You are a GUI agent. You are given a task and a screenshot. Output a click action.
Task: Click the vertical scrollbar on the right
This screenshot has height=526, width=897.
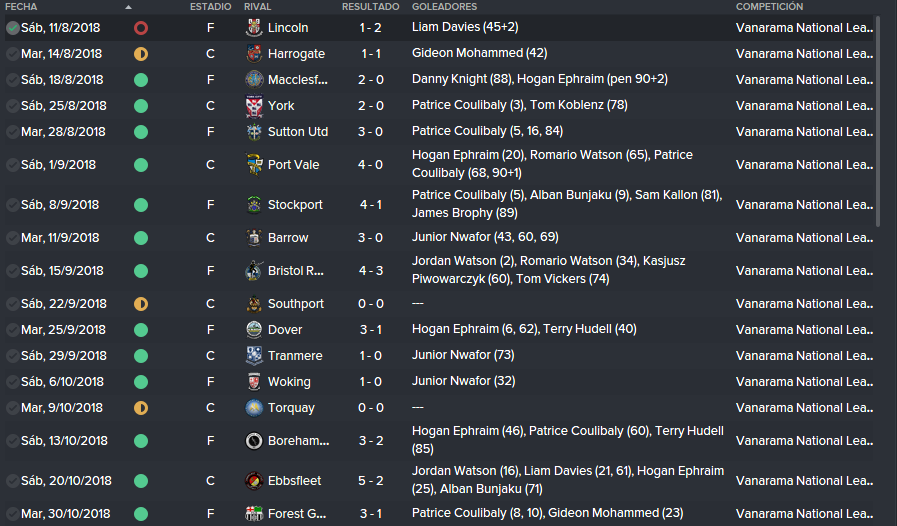pyautogui.click(x=880, y=121)
